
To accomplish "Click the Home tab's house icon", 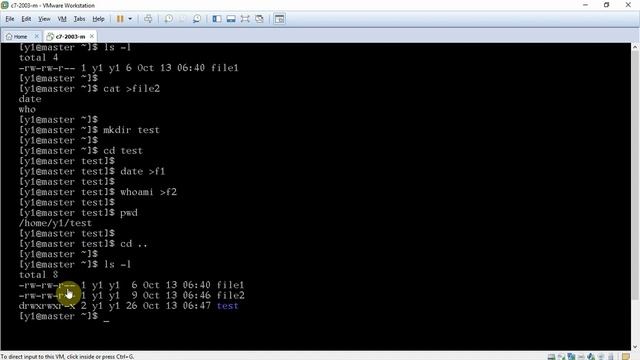I will click(9, 36).
